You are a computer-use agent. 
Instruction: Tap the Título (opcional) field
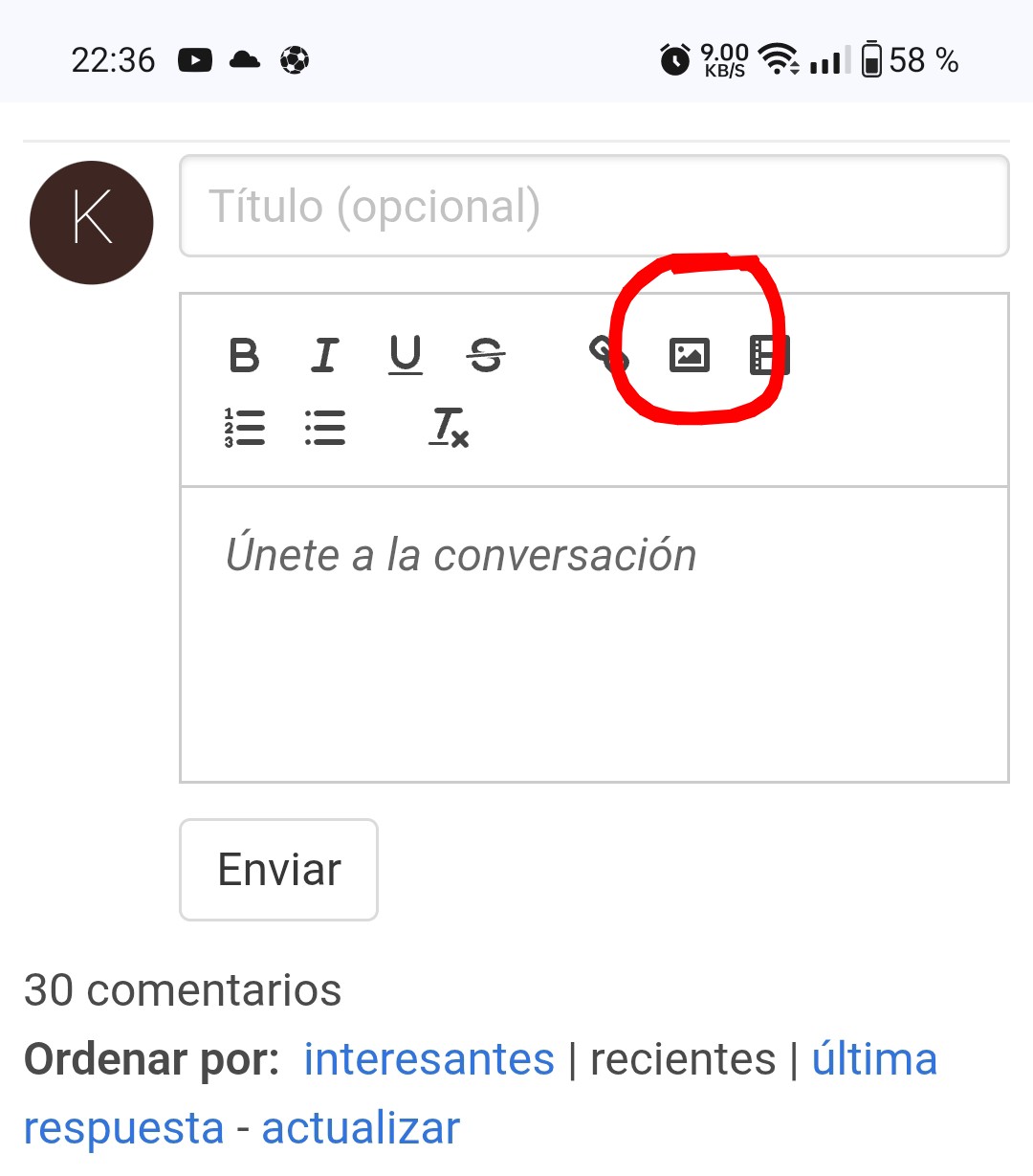coord(594,207)
